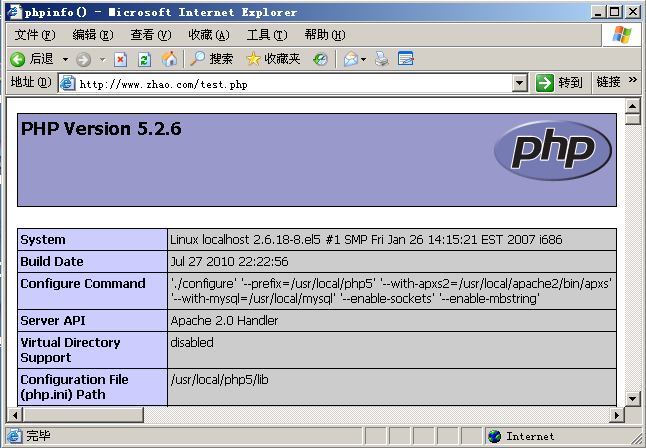Screen dimensions: 646x448
Task: Click the 'Apache 2.0 Handler' value
Action: [x=224, y=321]
